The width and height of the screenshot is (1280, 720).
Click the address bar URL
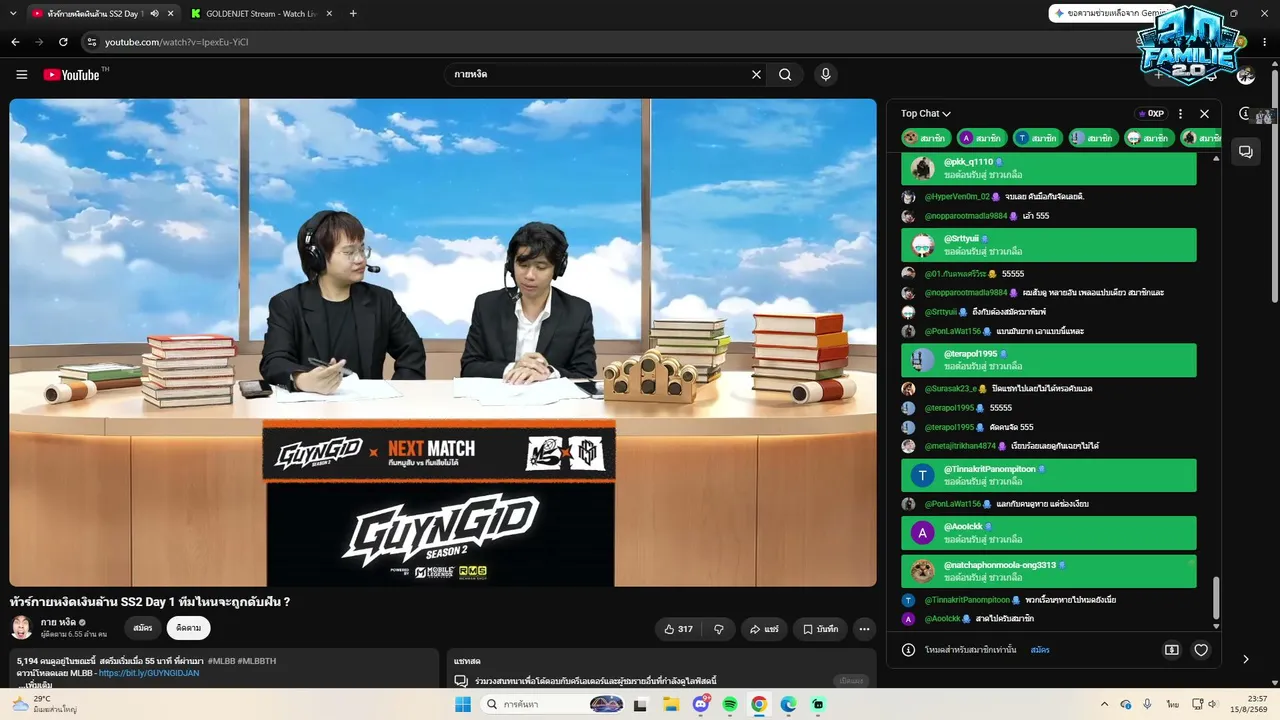(x=177, y=42)
